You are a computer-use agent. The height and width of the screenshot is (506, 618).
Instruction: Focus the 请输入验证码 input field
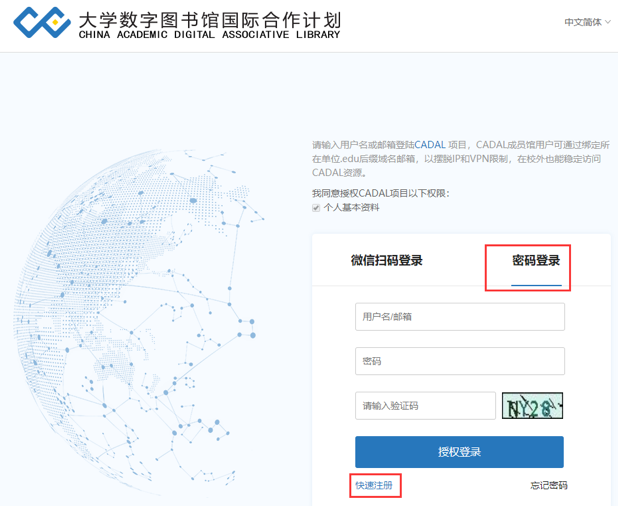click(425, 406)
